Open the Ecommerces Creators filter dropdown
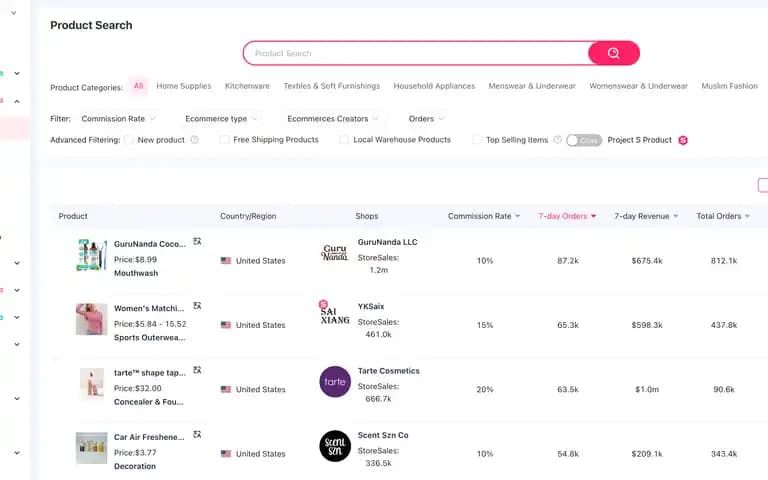Screen dimensions: 768x480 click(333, 119)
